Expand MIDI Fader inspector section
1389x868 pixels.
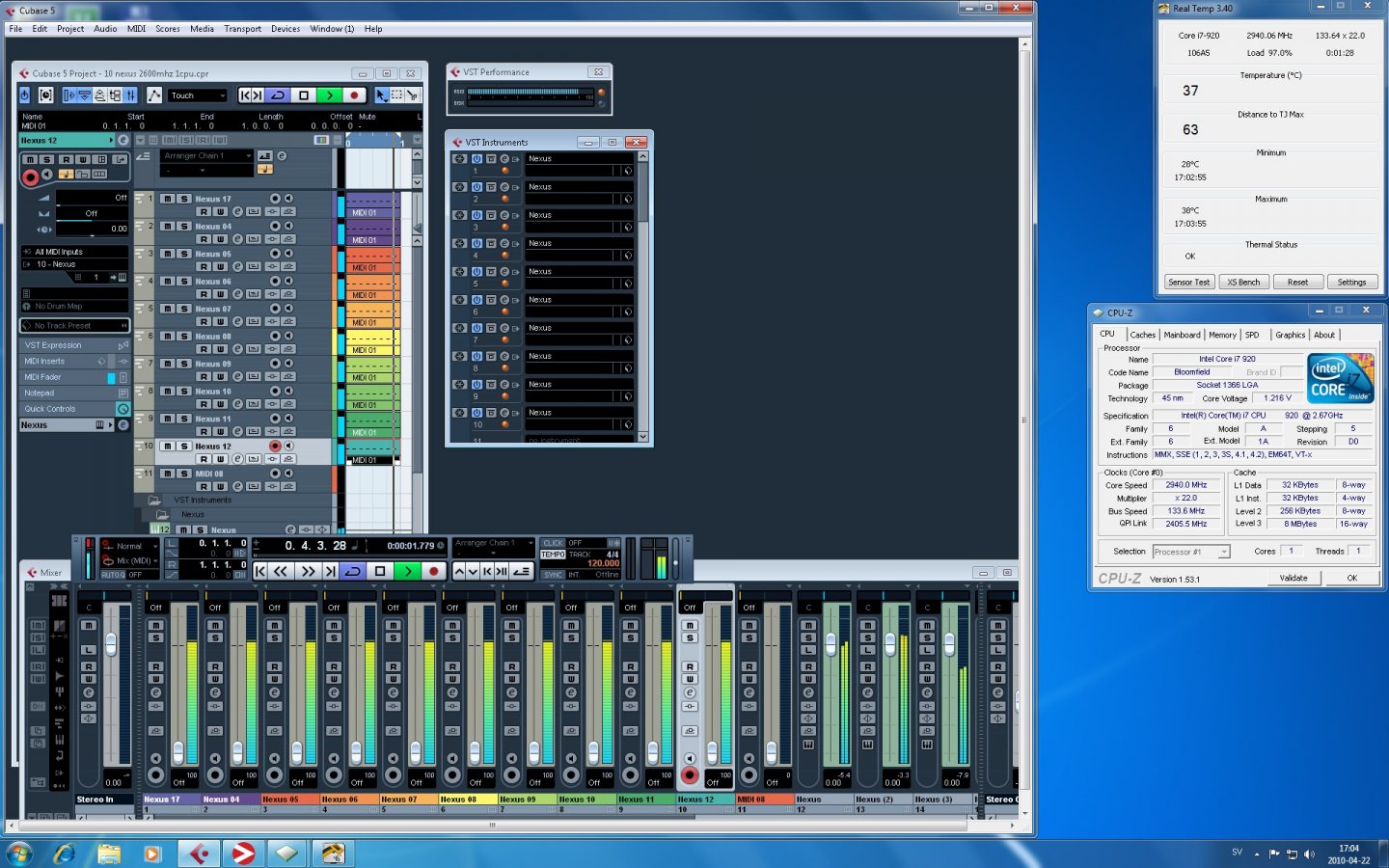tap(74, 377)
